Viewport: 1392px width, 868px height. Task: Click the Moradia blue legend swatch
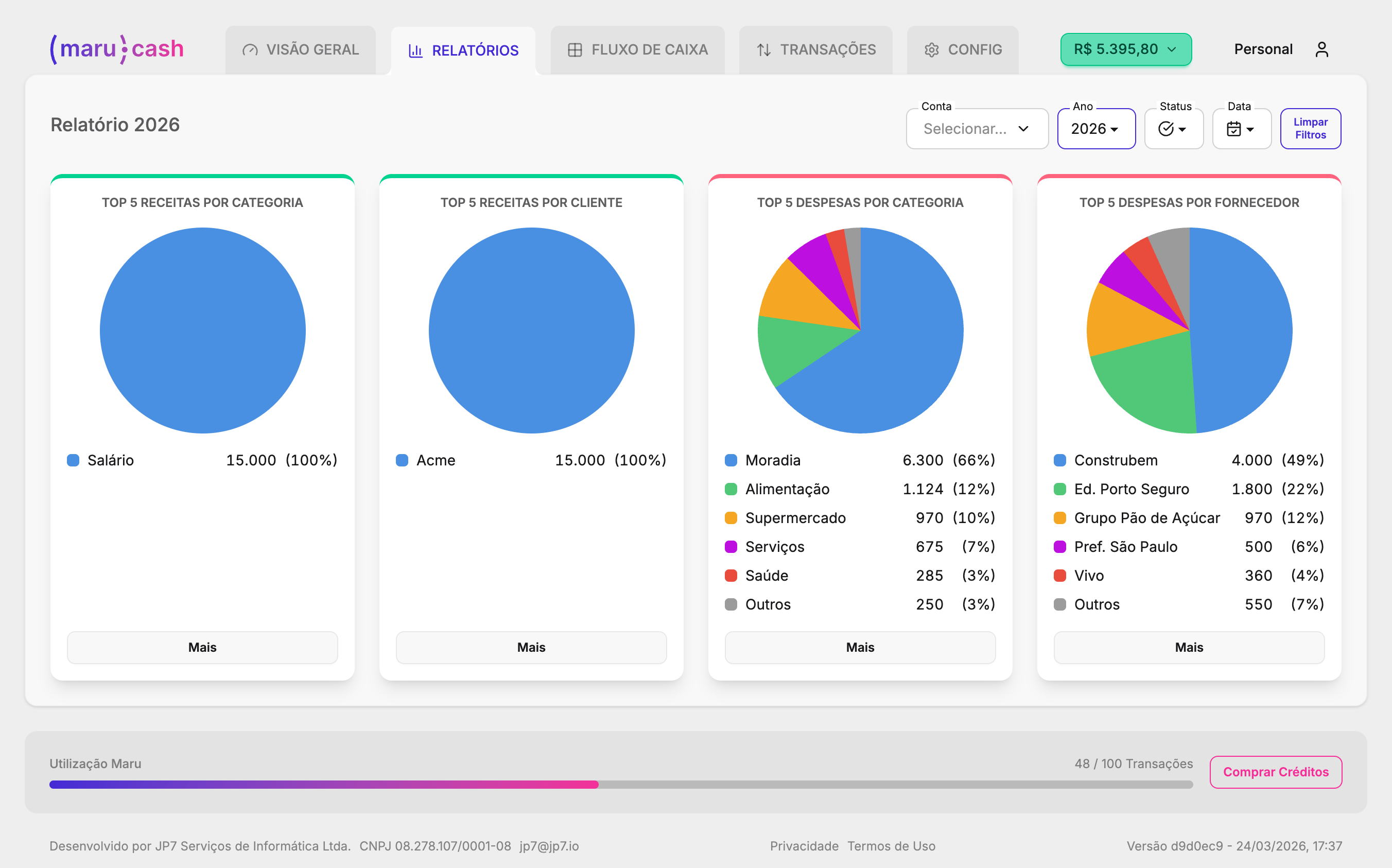(x=730, y=460)
